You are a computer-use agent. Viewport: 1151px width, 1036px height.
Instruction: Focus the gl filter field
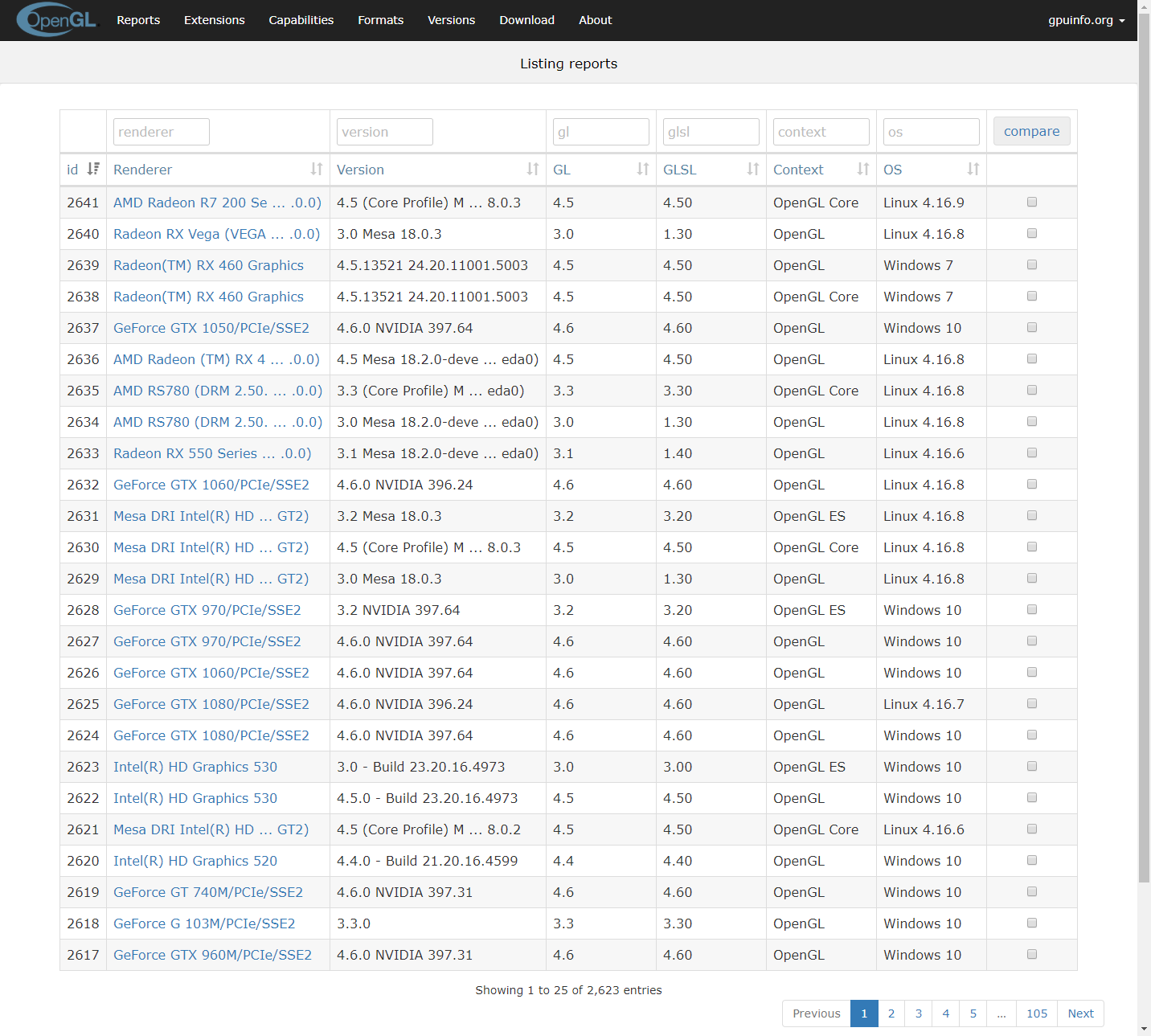[601, 132]
